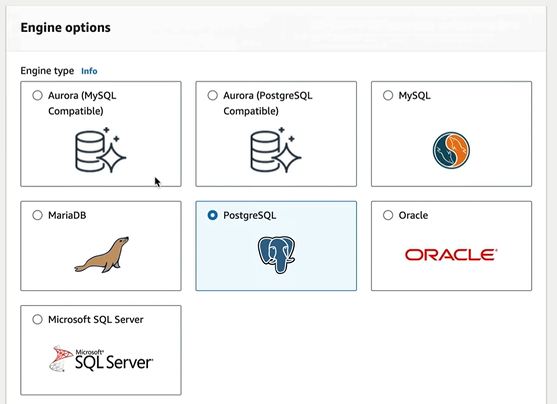Click the MariaDB seal logo
This screenshot has height=404, width=557.
(x=102, y=255)
